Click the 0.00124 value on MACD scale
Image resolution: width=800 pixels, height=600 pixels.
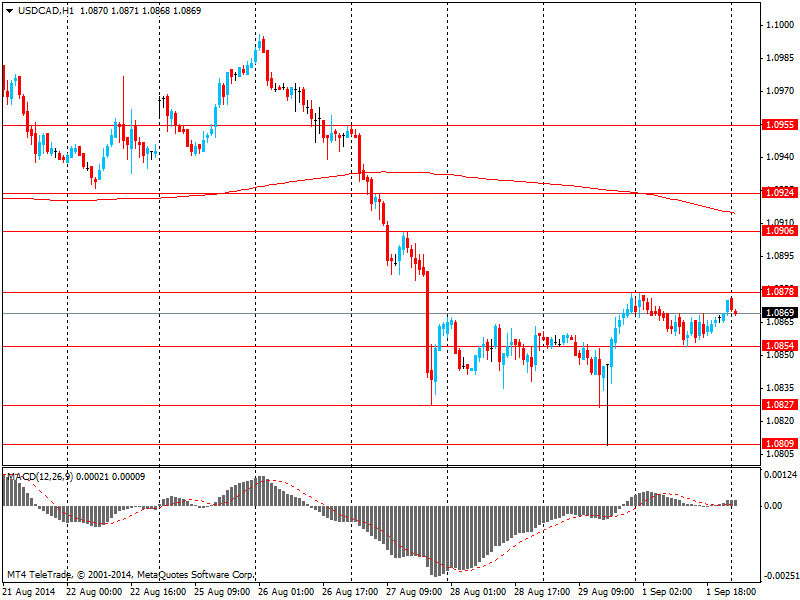pyautogui.click(x=781, y=475)
